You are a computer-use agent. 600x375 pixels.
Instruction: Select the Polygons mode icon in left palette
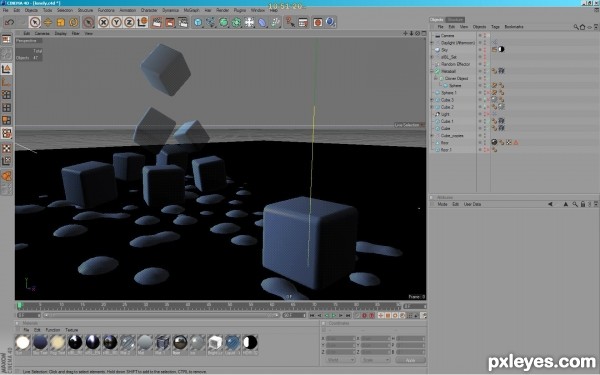7,120
